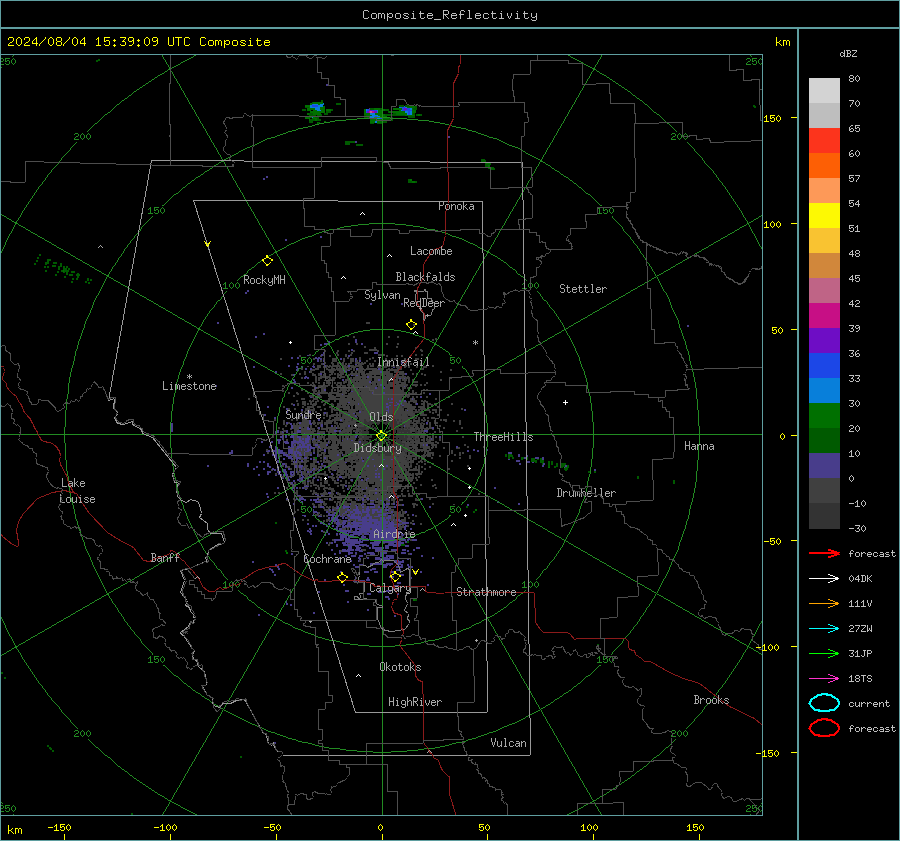Select the yellow radar-site diamond above Didsbury
The image size is (900, 841).
coord(381,436)
